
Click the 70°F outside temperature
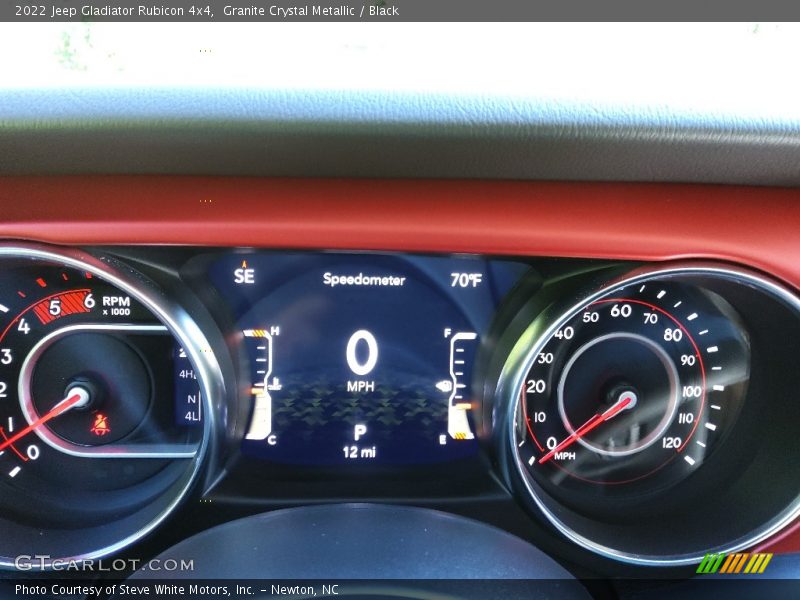pyautogui.click(x=465, y=280)
